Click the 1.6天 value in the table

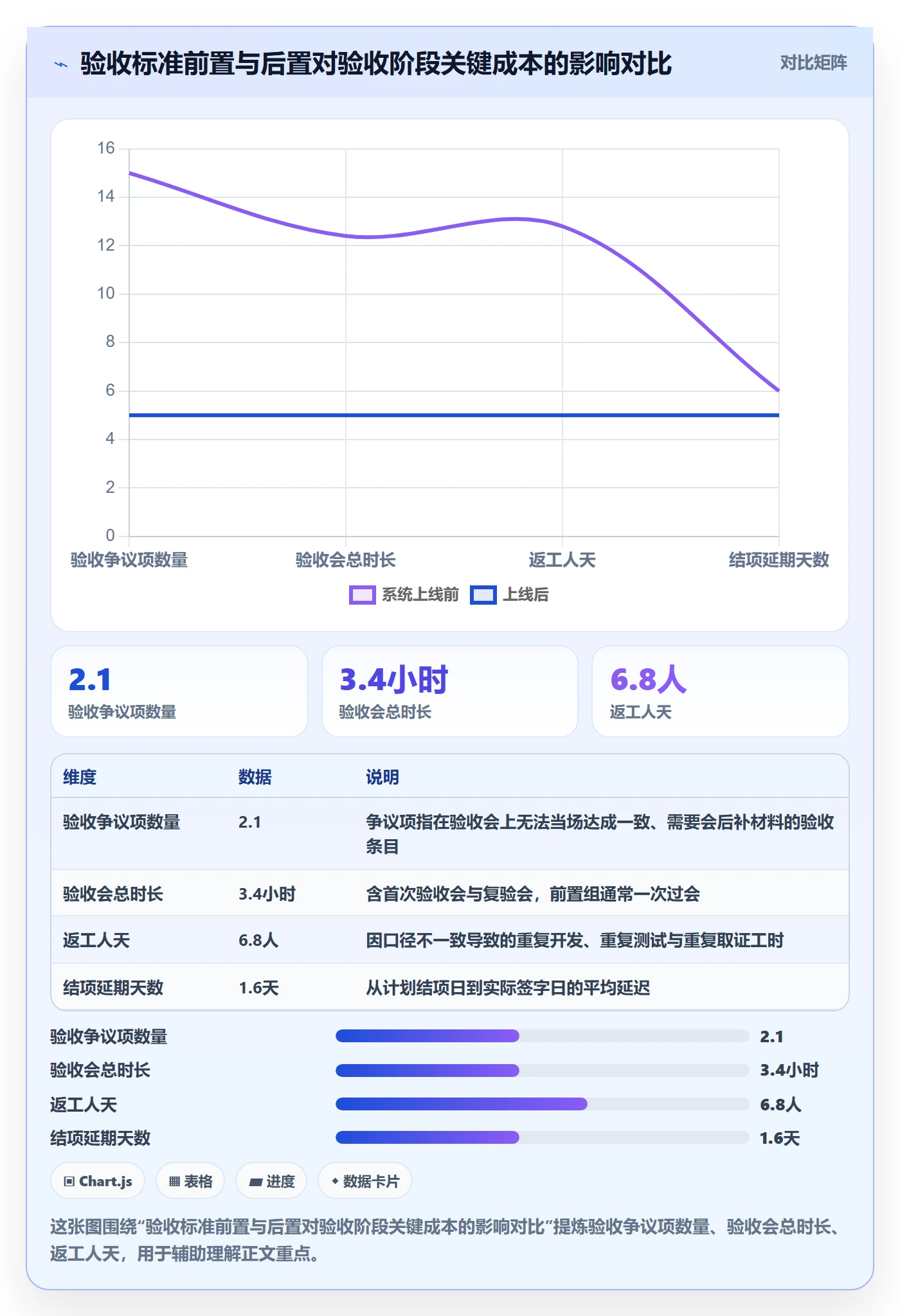coord(258,988)
